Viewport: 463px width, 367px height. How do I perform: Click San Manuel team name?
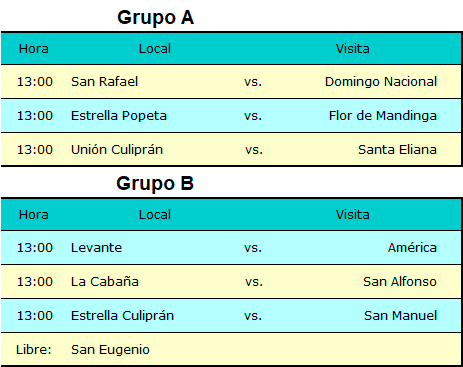click(x=400, y=316)
